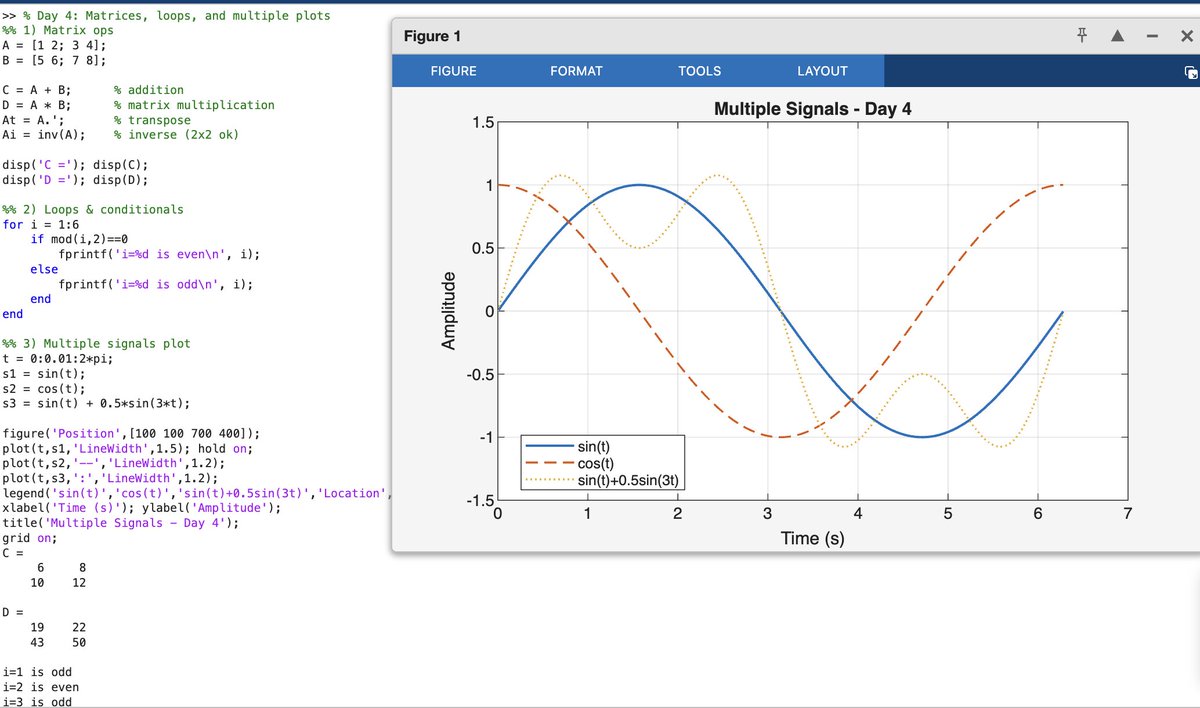The image size is (1200, 708).
Task: Select the LAYOUT tab
Action: click(x=822, y=71)
